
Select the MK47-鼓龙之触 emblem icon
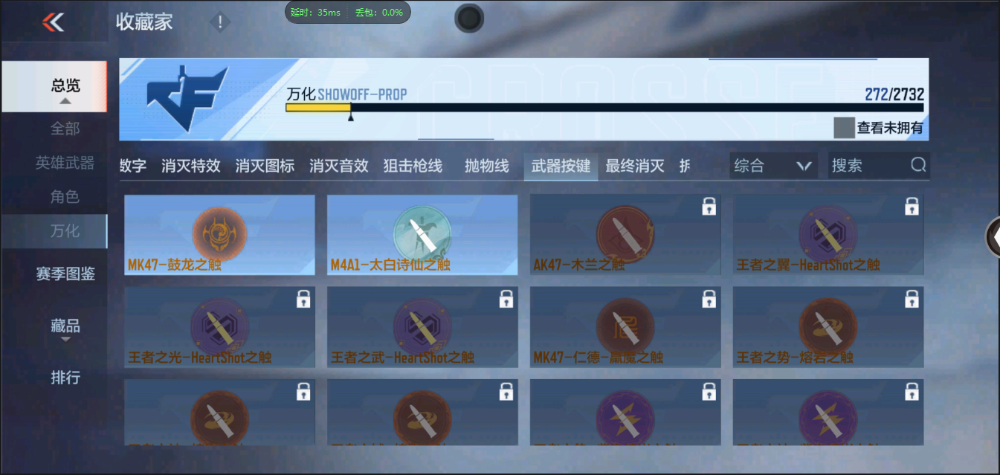tap(219, 233)
